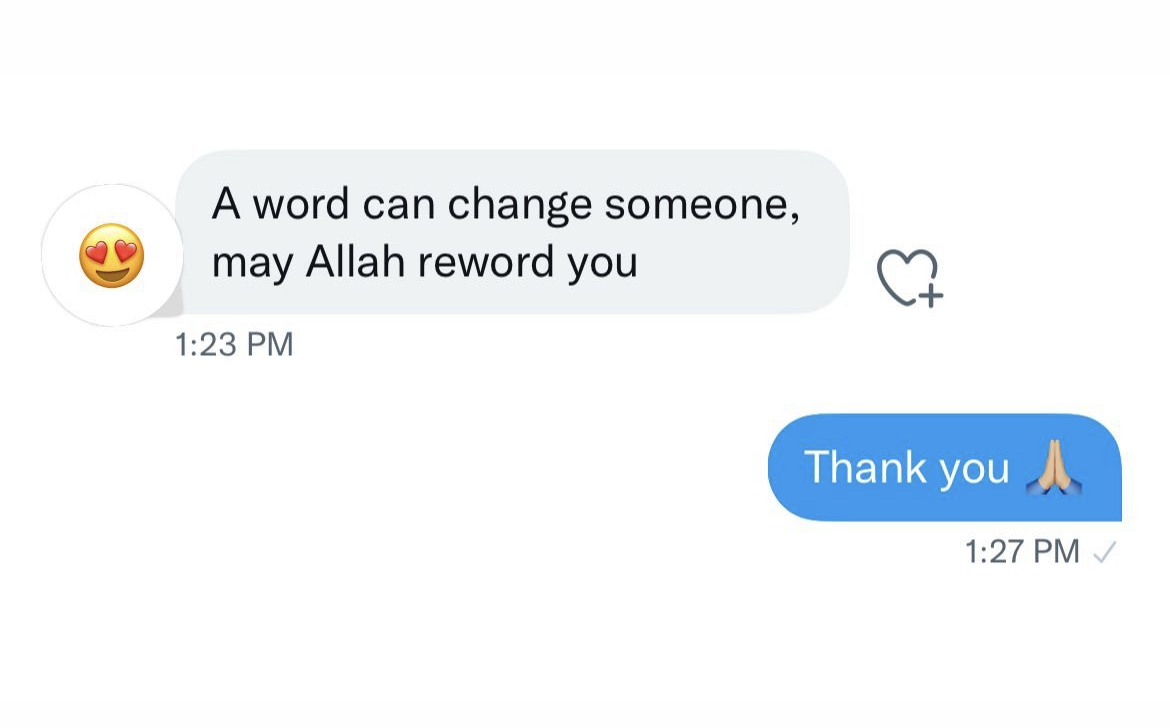Image resolution: width=1170 pixels, height=728 pixels.
Task: Select the gray received message bubble
Action: [512, 232]
